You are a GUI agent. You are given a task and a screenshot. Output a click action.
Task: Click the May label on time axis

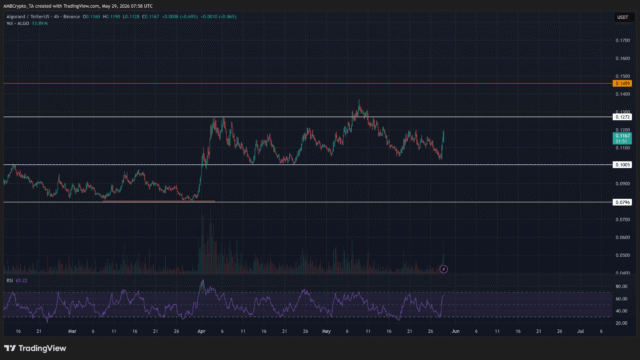326,331
